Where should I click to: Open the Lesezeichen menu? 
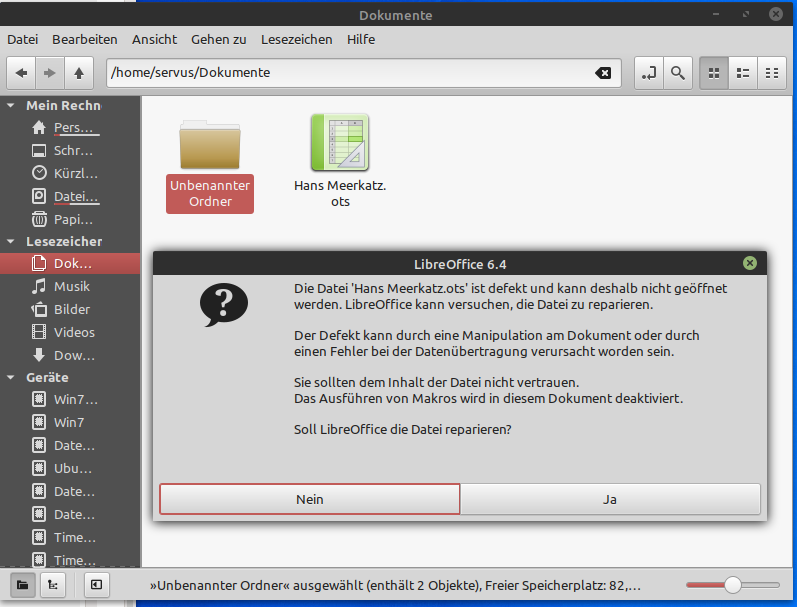[296, 40]
